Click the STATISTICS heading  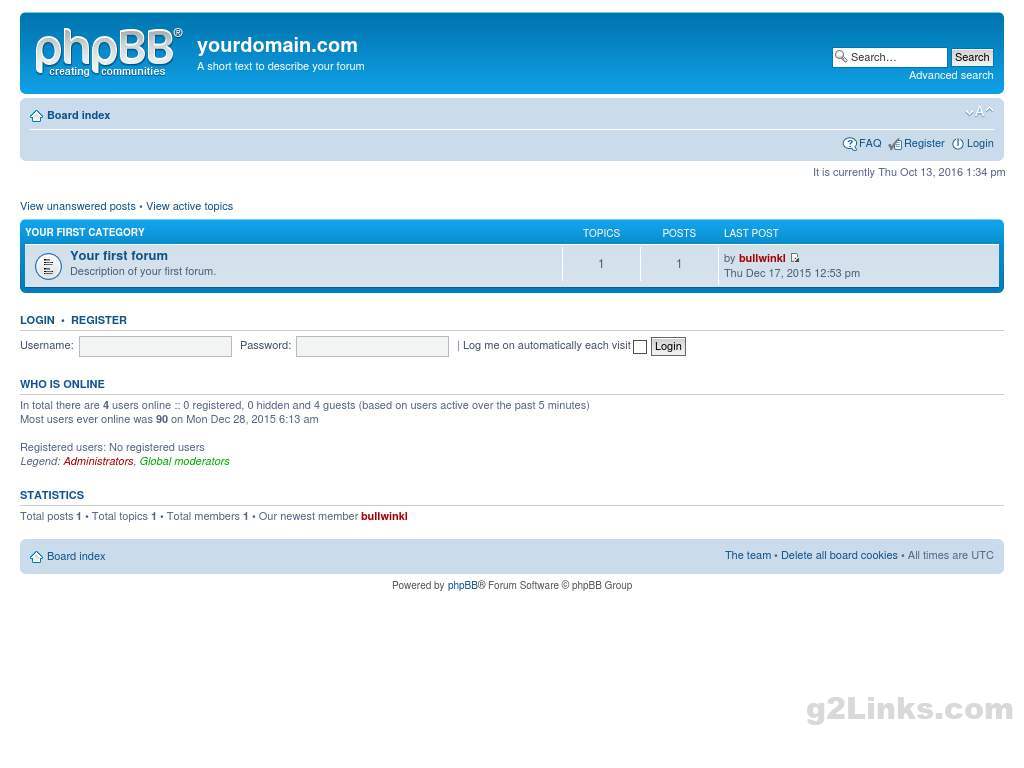[52, 495]
